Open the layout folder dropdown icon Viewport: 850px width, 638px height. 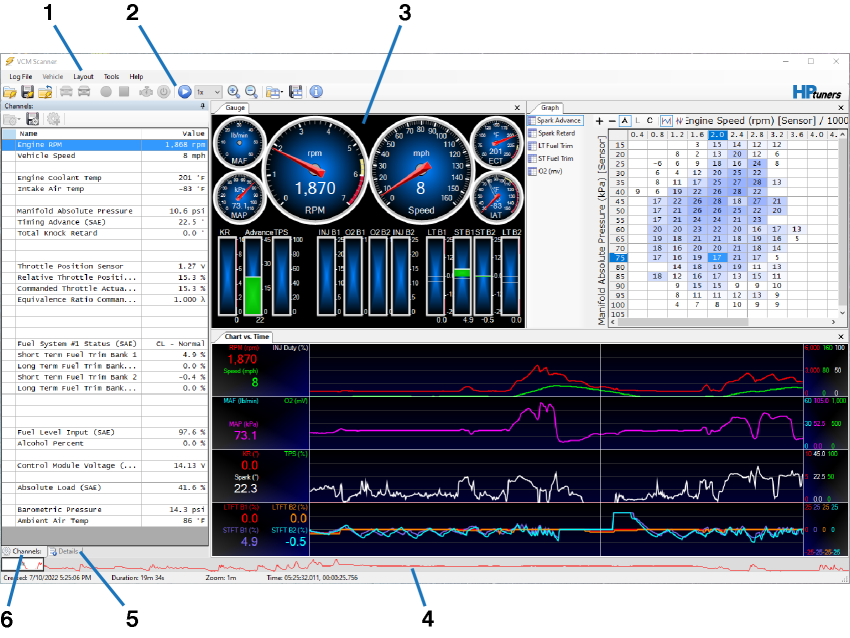point(274,92)
